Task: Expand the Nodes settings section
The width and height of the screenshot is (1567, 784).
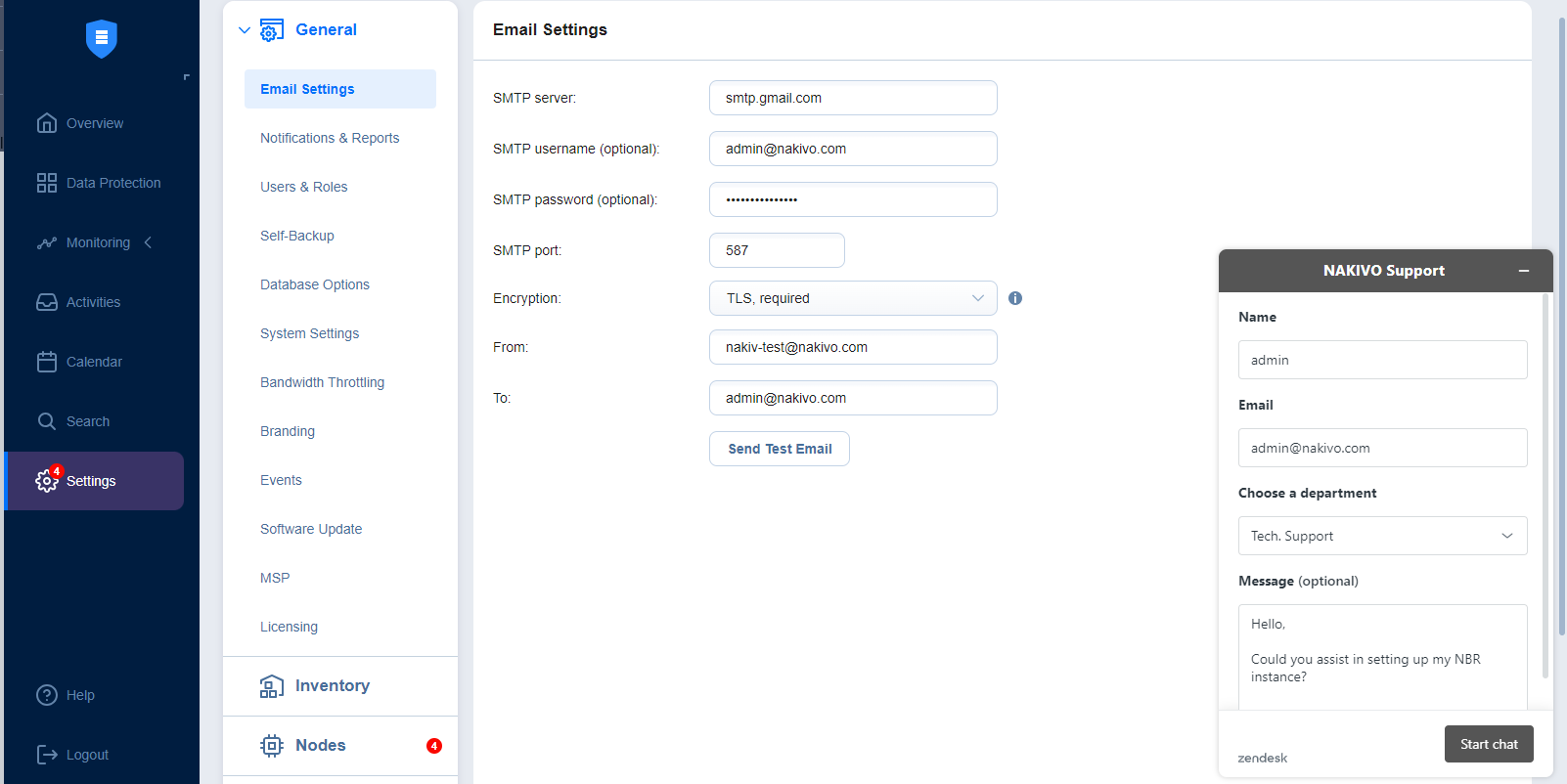Action: tap(321, 745)
